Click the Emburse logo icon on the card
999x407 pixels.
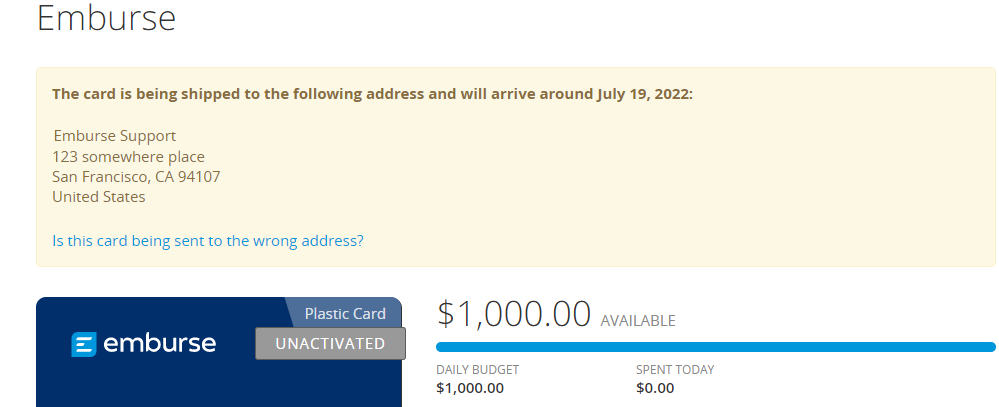[84, 344]
